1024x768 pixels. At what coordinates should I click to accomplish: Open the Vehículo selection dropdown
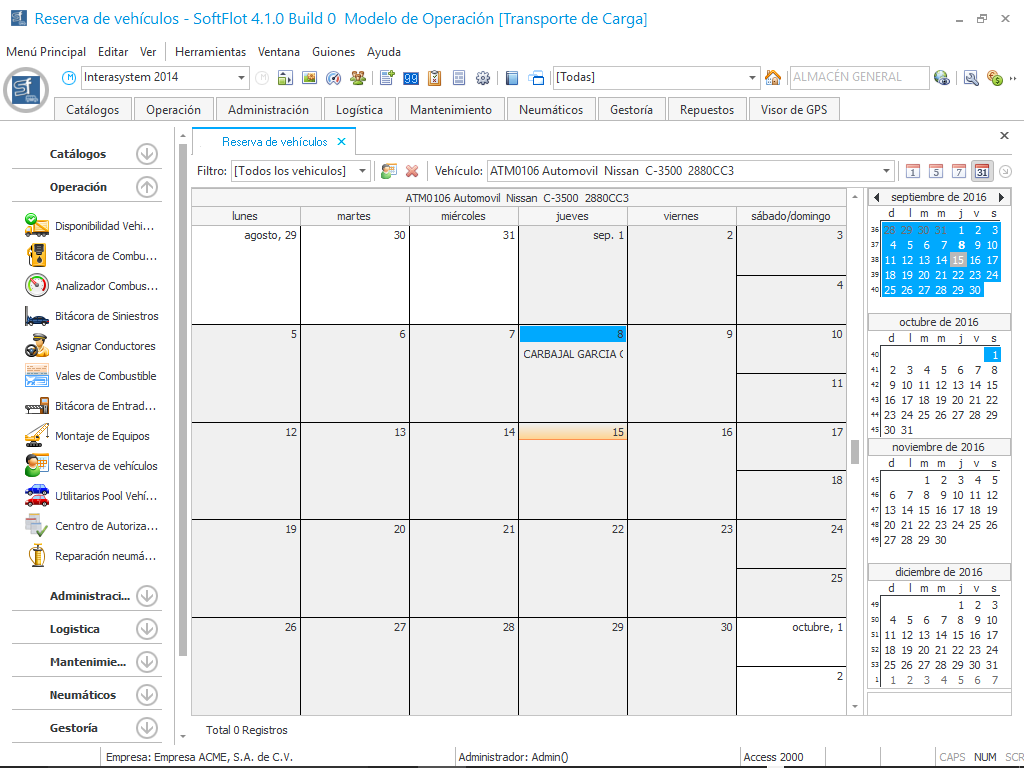point(886,171)
